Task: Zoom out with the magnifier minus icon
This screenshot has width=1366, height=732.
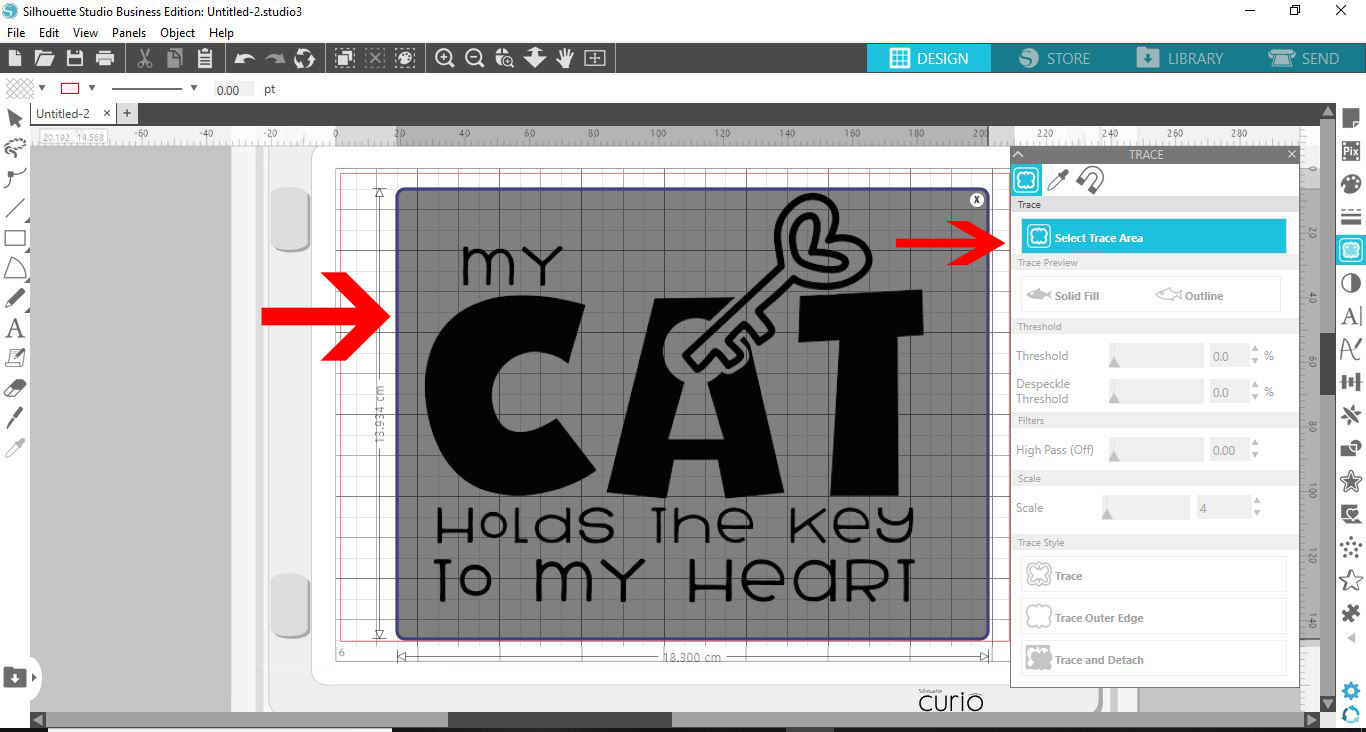Action: click(475, 58)
